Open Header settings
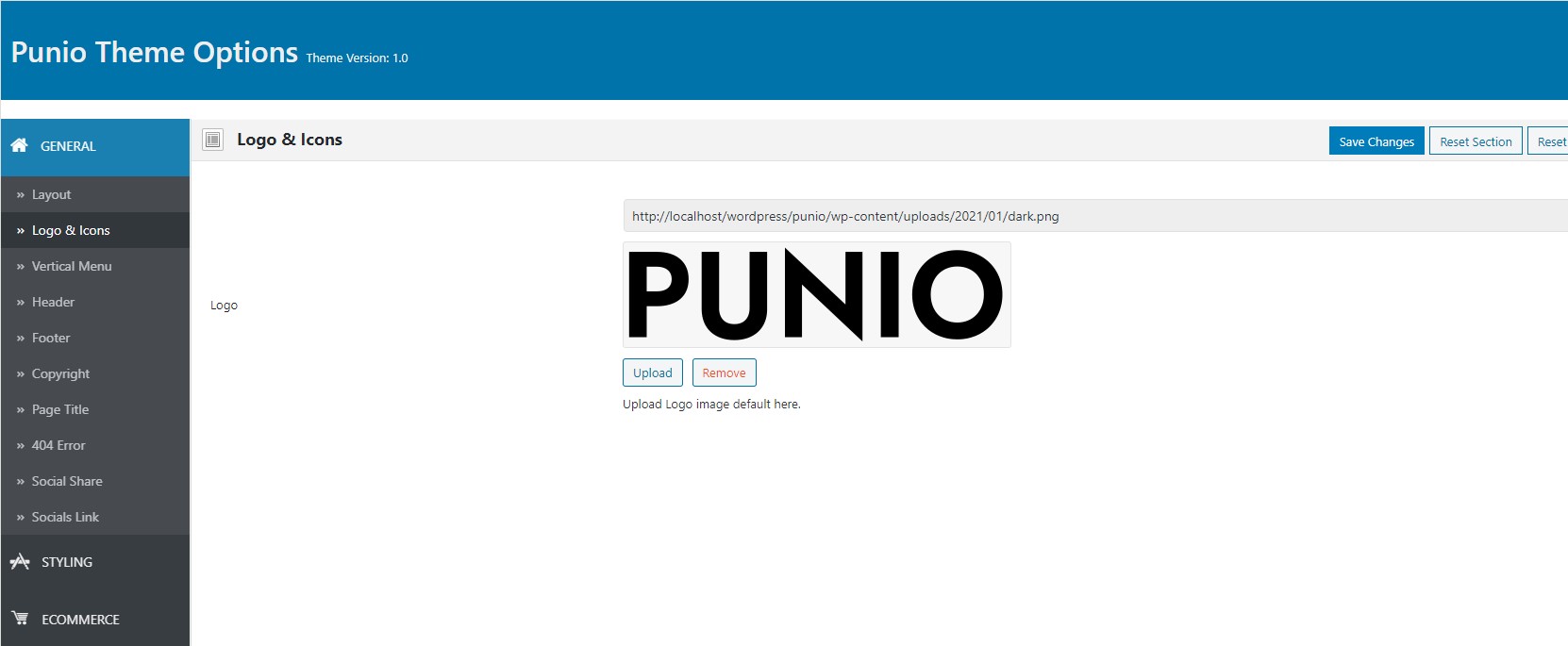The image size is (1568, 646). pos(95,302)
